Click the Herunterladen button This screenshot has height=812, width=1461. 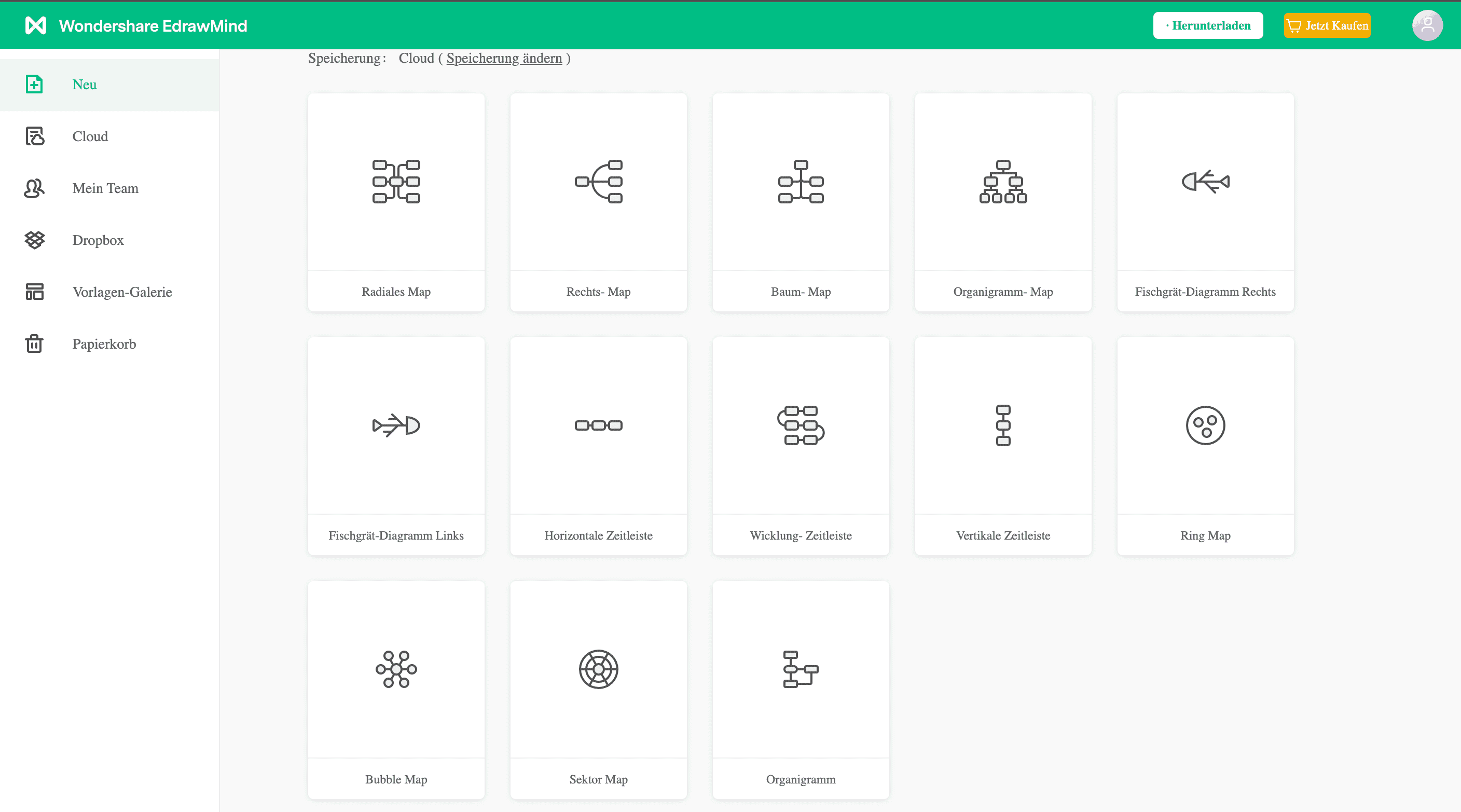(x=1207, y=25)
